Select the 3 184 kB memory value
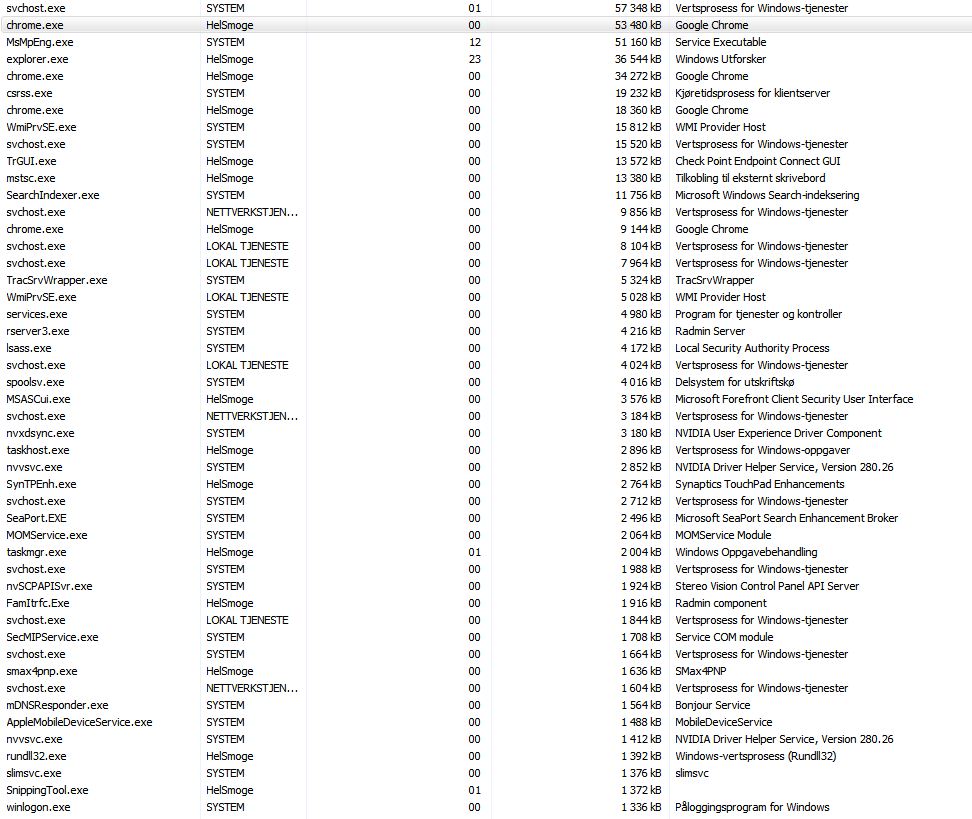The width and height of the screenshot is (972, 819). 641,416
